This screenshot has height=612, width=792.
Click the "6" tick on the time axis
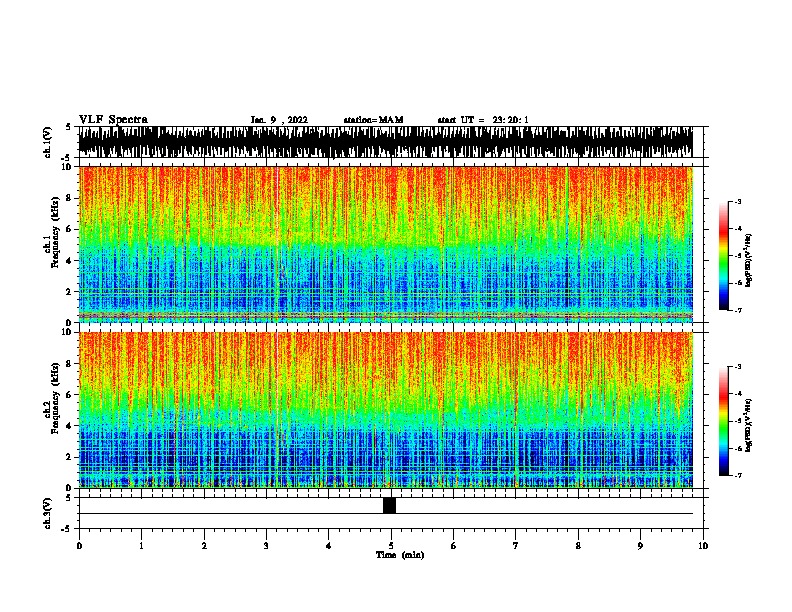(x=454, y=546)
